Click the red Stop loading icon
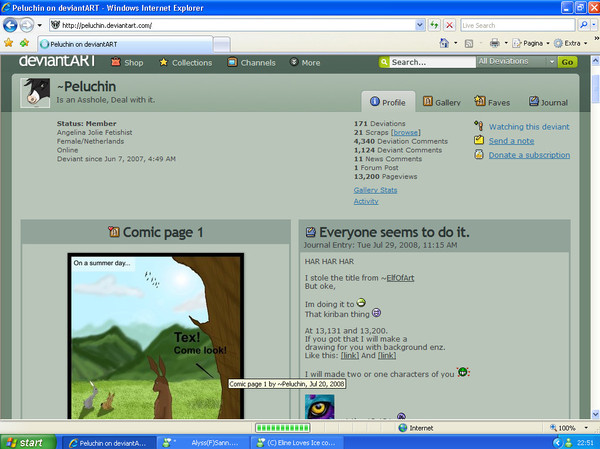 coord(450,25)
